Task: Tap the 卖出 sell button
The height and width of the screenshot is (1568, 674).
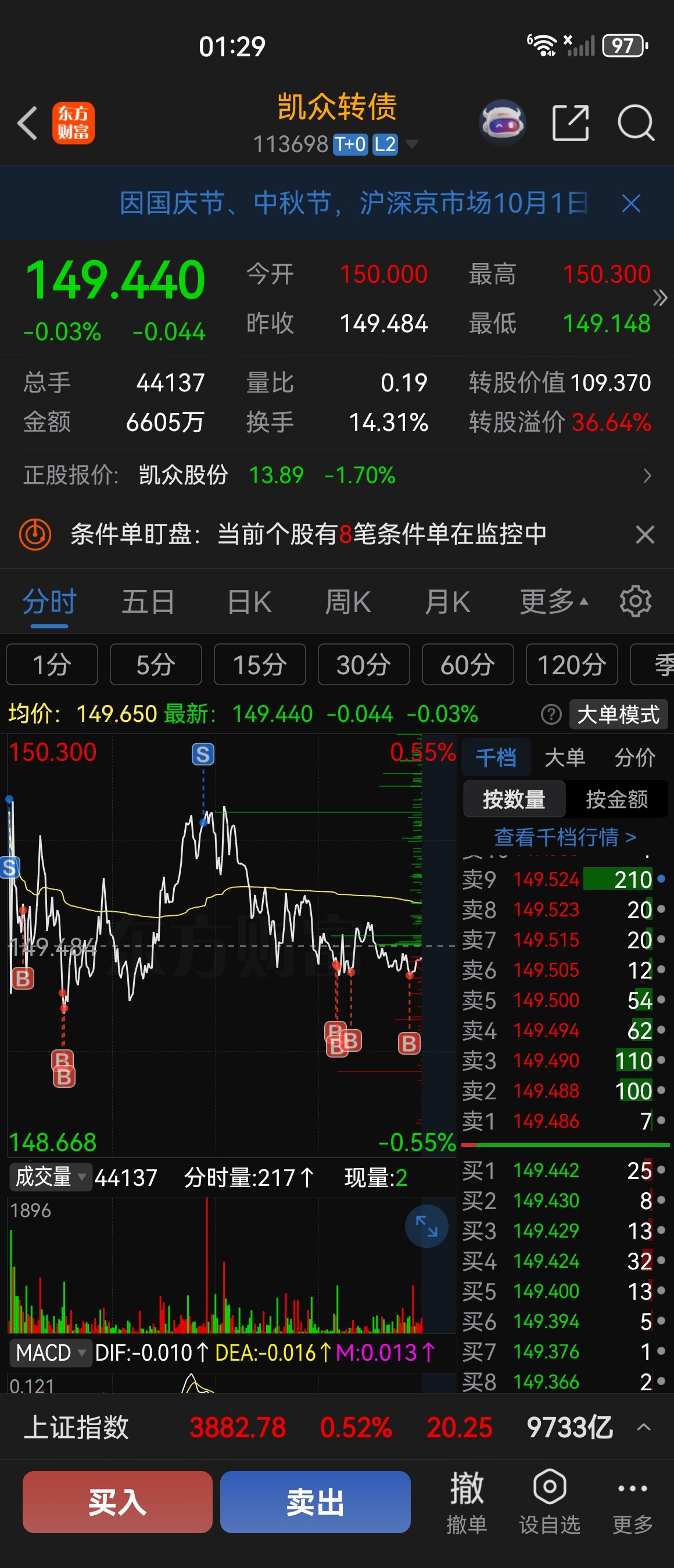Action: click(316, 1502)
